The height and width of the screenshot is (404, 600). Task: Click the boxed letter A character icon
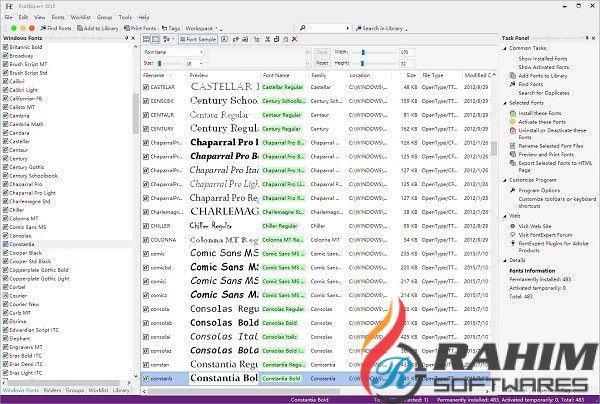tap(225, 39)
